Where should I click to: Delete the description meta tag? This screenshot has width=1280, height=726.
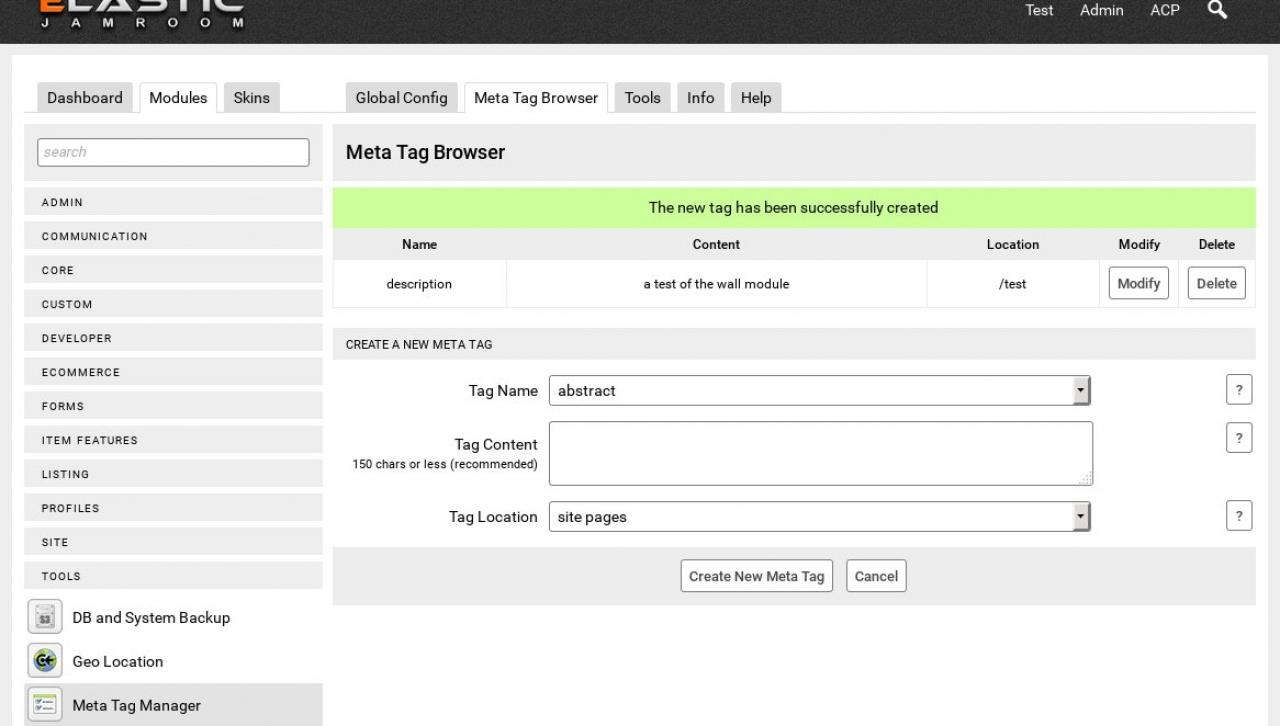(x=1216, y=283)
